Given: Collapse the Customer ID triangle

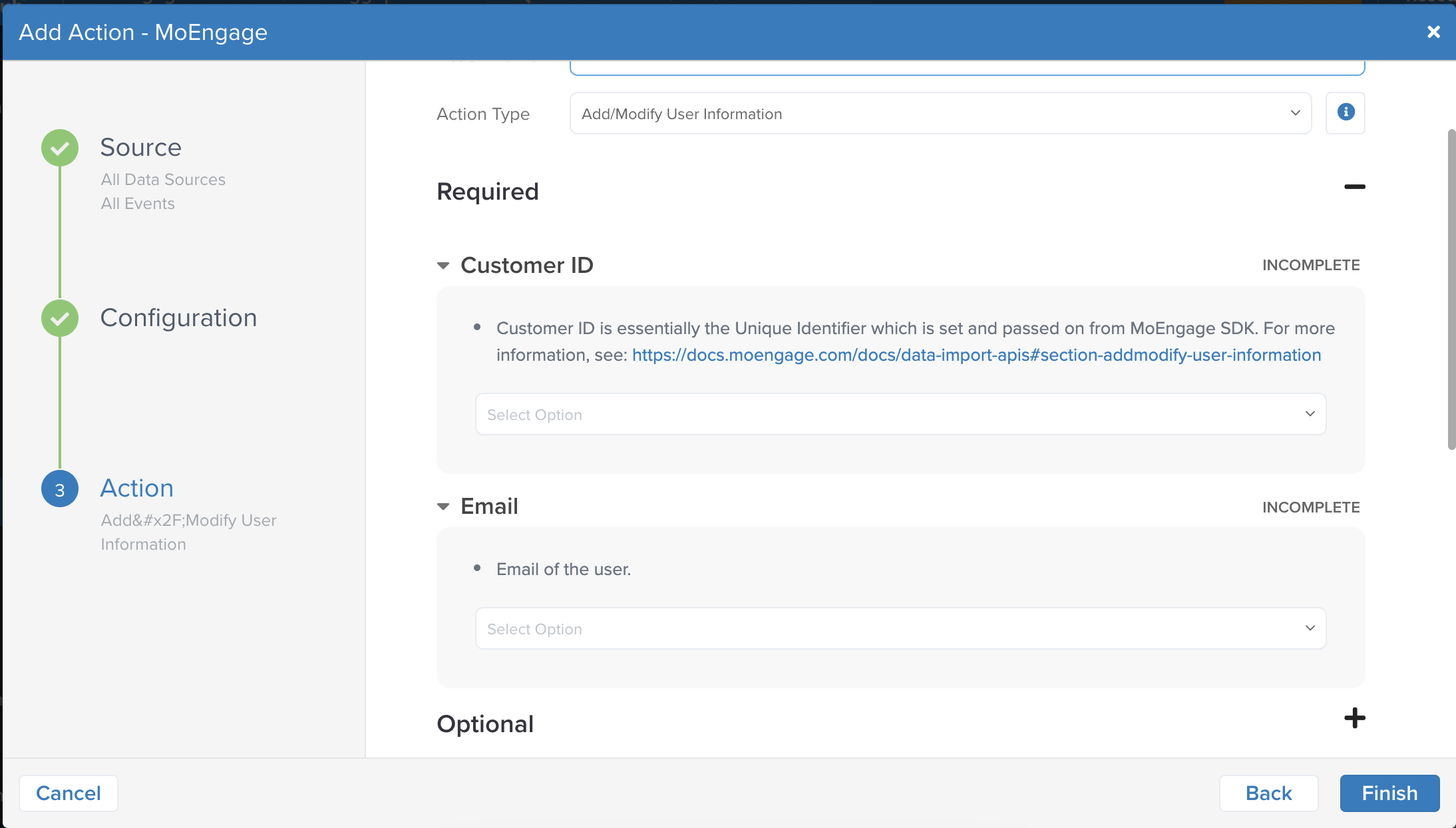Looking at the screenshot, I should 443,266.
